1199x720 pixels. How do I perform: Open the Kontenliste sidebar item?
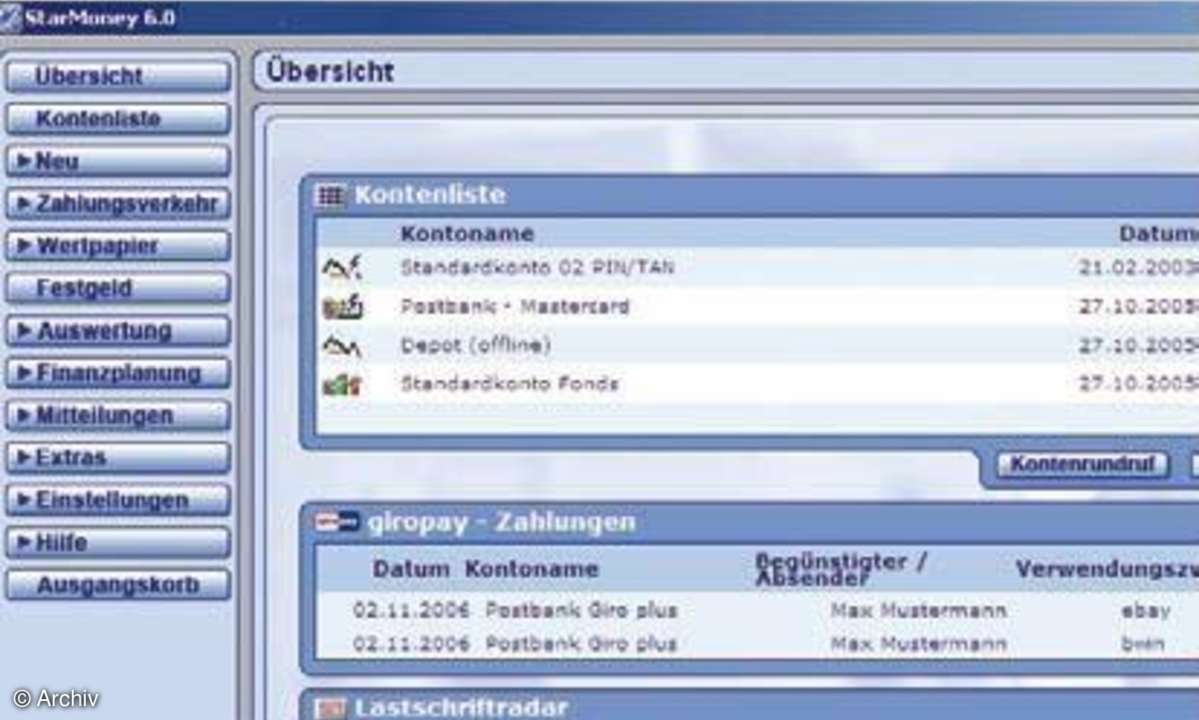point(118,118)
